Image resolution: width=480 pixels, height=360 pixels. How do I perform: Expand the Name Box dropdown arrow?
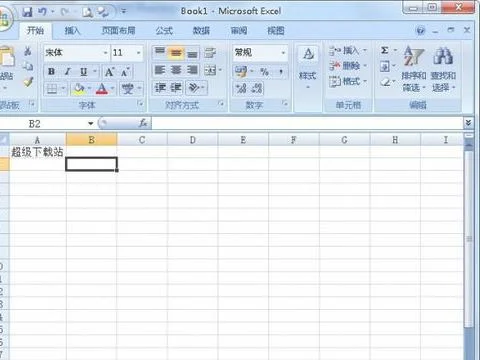pos(90,124)
